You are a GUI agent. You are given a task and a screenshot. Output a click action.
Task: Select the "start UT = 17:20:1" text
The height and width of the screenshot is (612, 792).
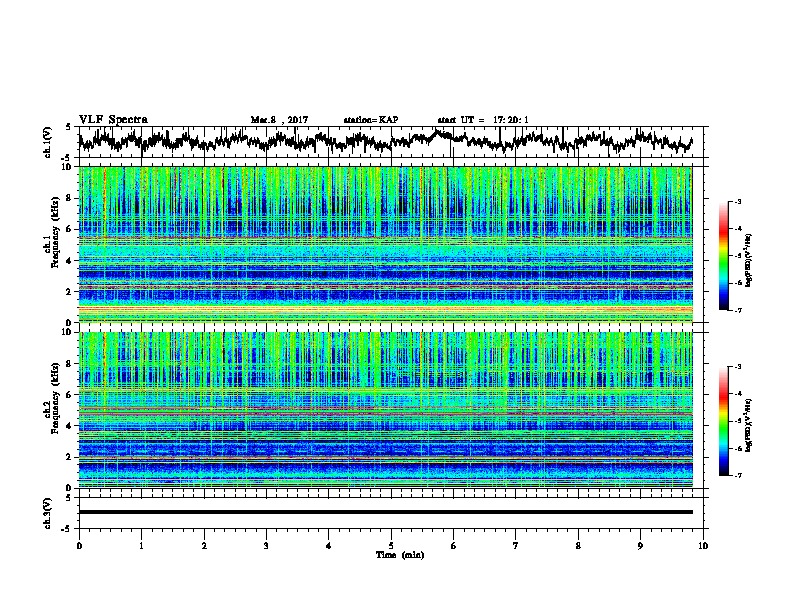pos(483,120)
